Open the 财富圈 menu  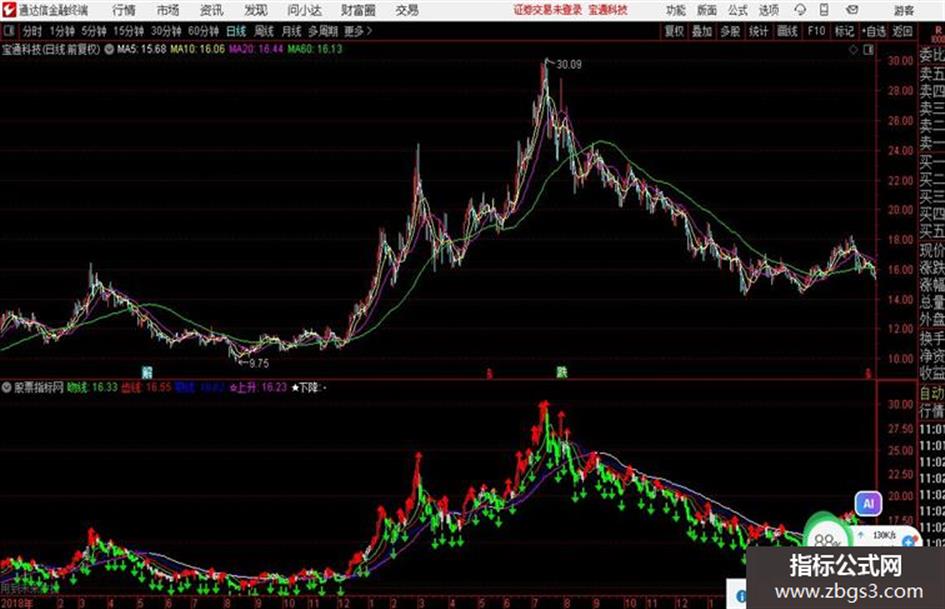click(x=358, y=10)
